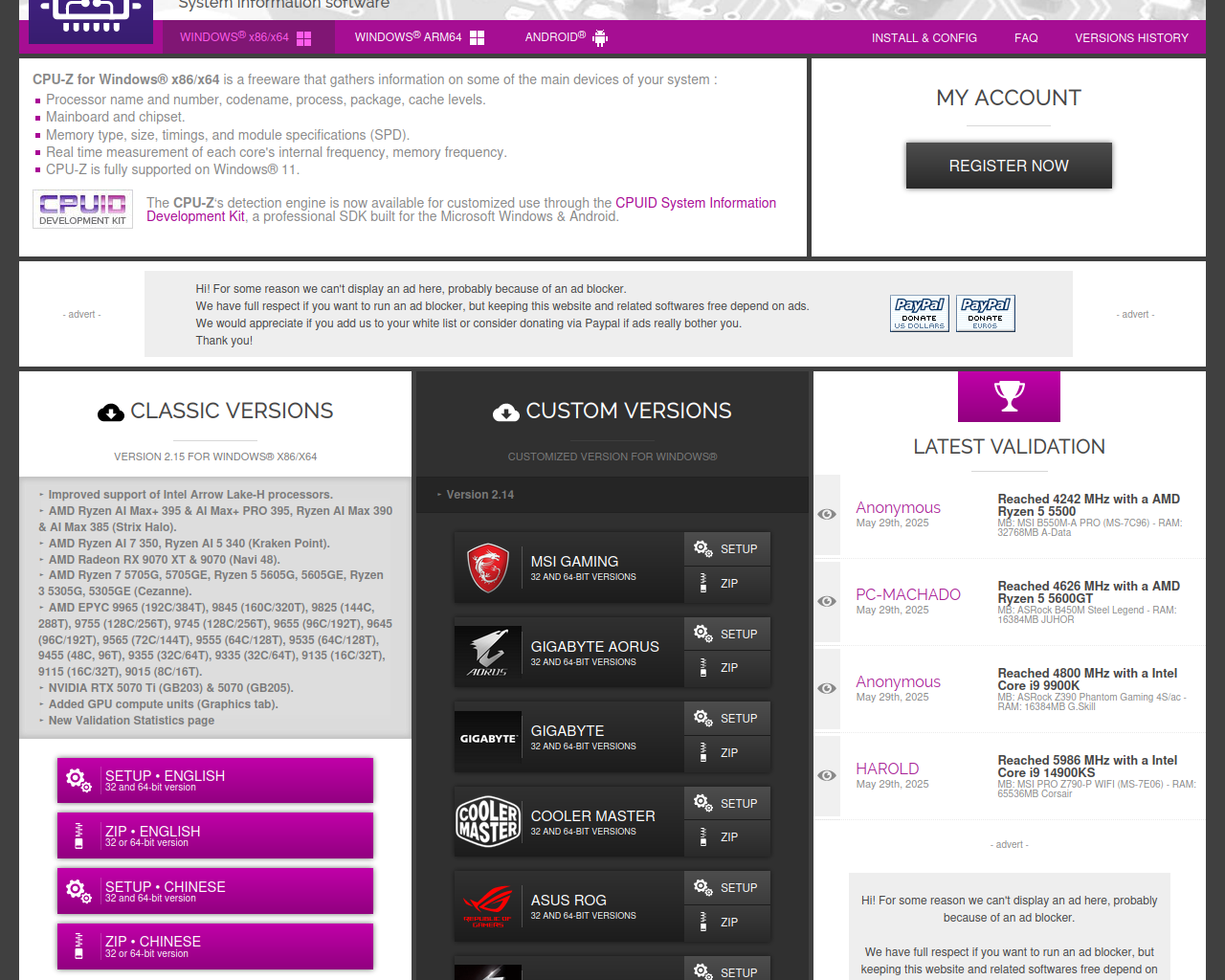
Task: Click 'VERSION 2.15 FOR WINDOWS' subtitle
Action: pos(215,457)
